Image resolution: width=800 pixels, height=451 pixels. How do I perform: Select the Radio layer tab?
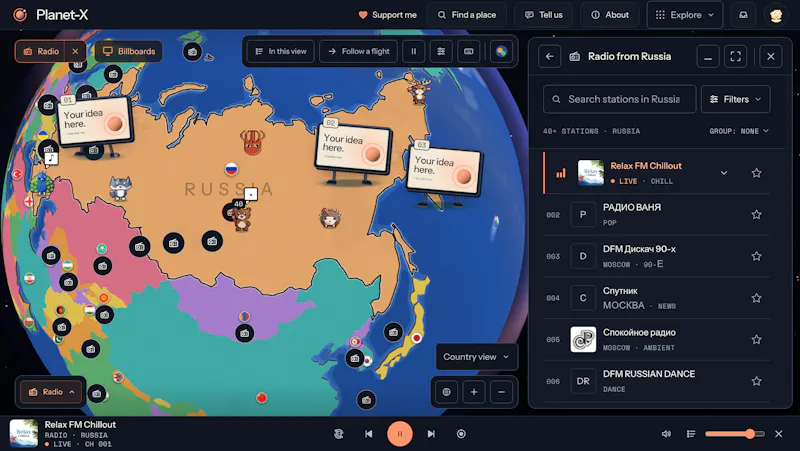point(41,51)
